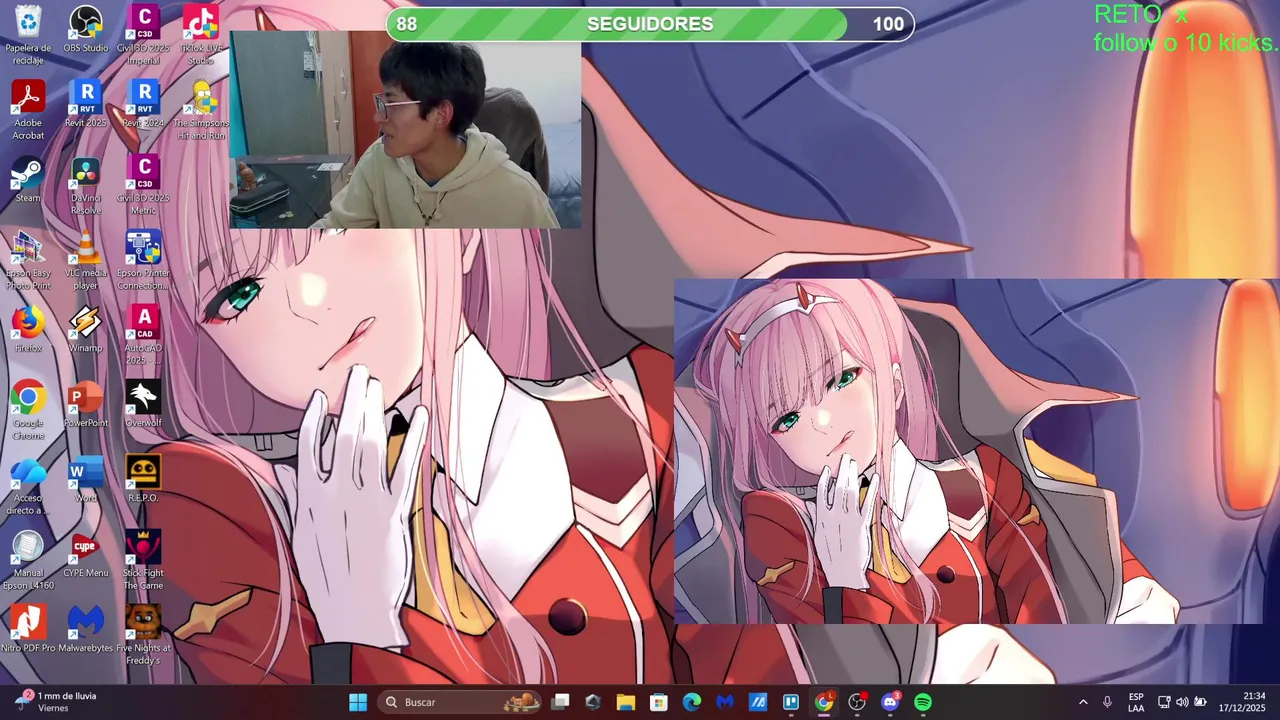1280x720 pixels.
Task: Click the Revit 2025 shortcut
Action: (x=86, y=104)
